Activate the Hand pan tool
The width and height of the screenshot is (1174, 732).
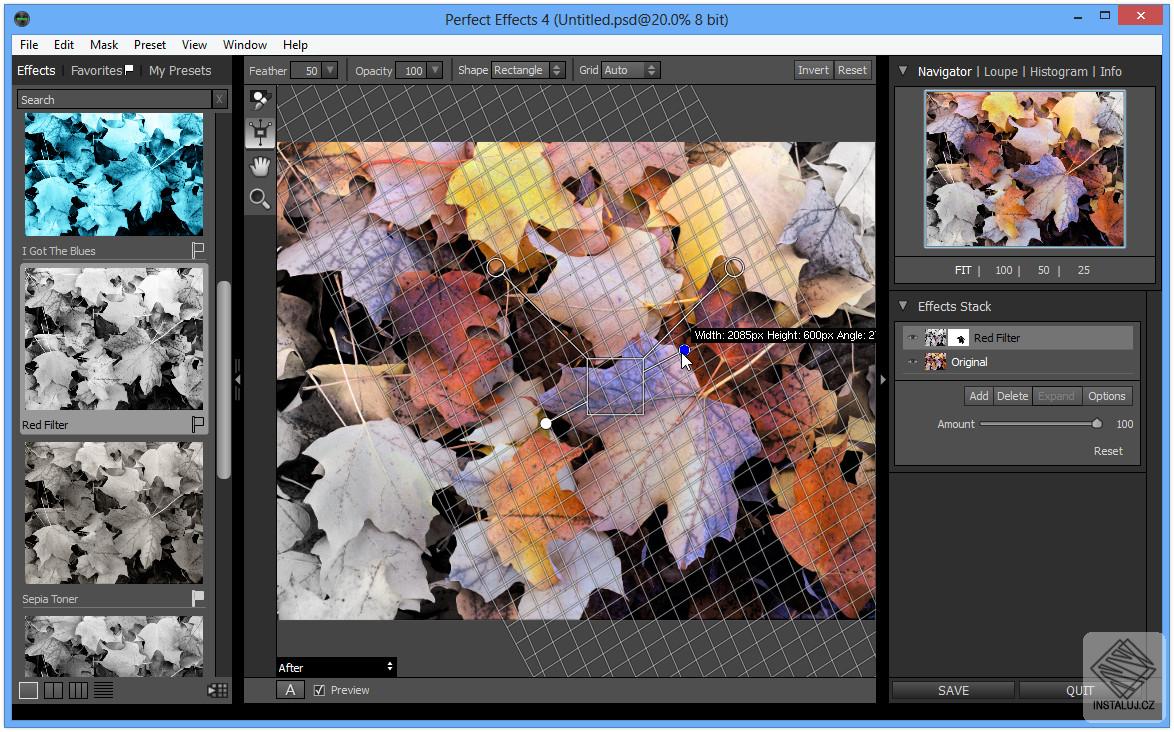click(x=260, y=166)
